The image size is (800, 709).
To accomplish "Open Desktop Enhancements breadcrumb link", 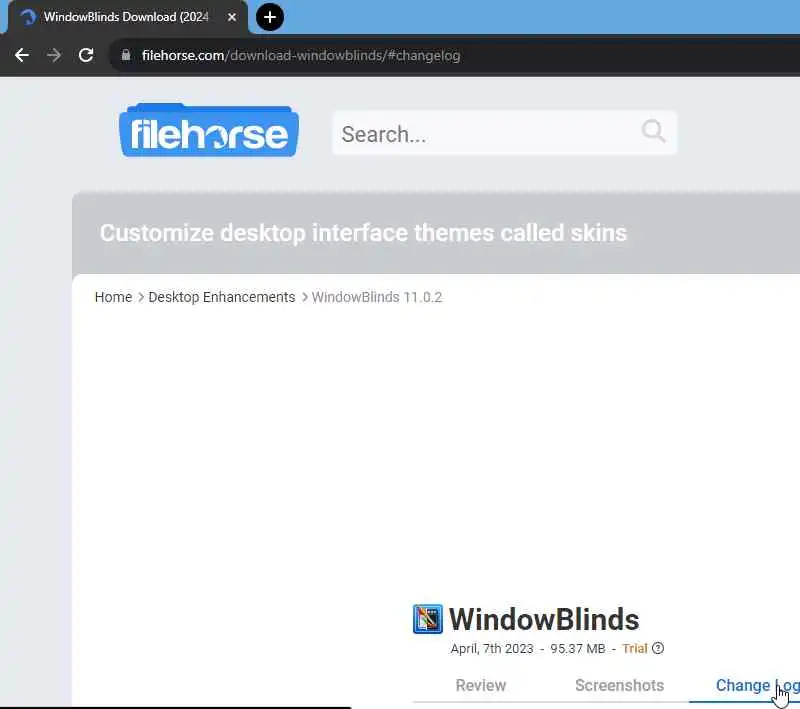I will pos(221,297).
